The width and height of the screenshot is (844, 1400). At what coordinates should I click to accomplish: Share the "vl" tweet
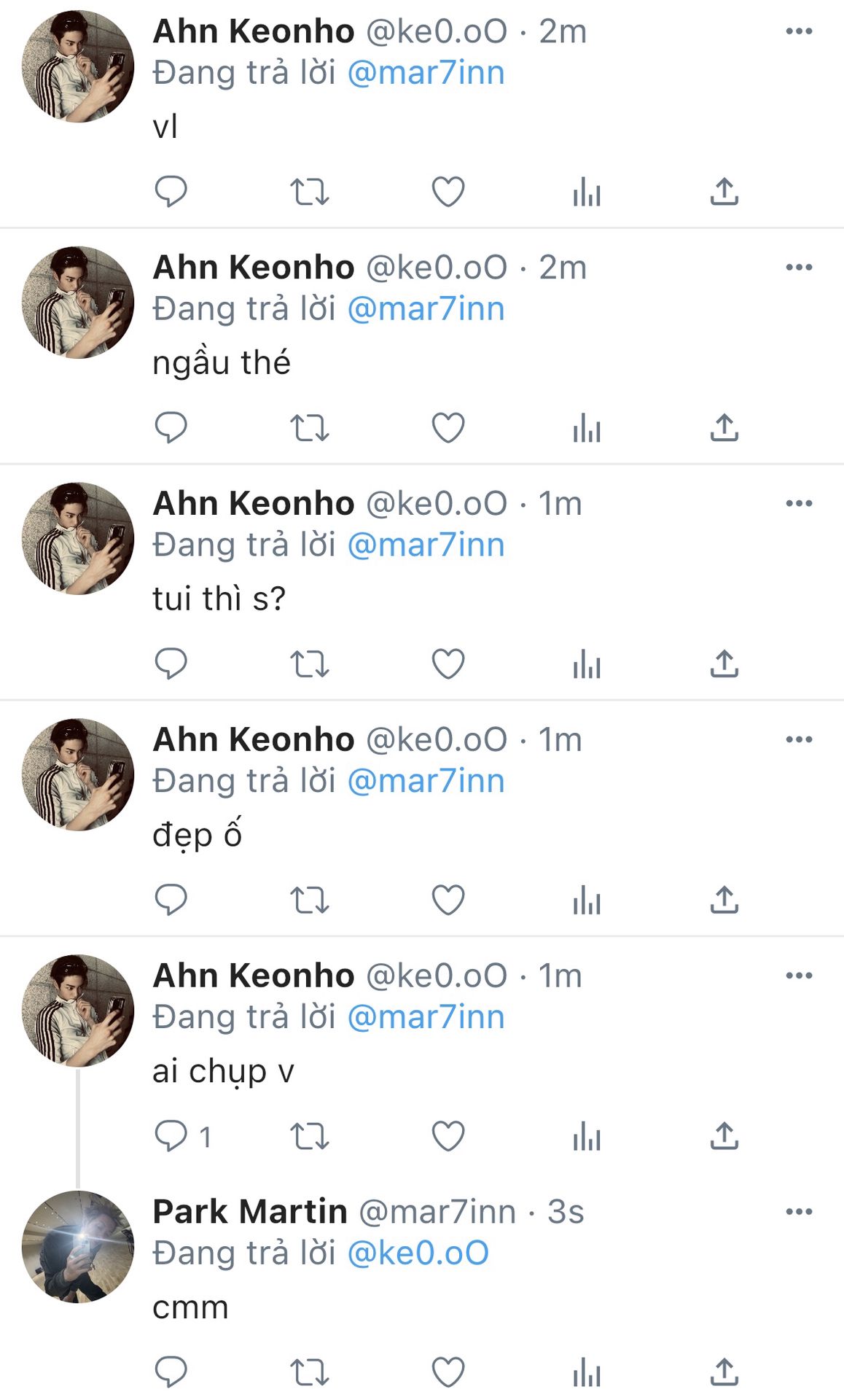point(724,192)
